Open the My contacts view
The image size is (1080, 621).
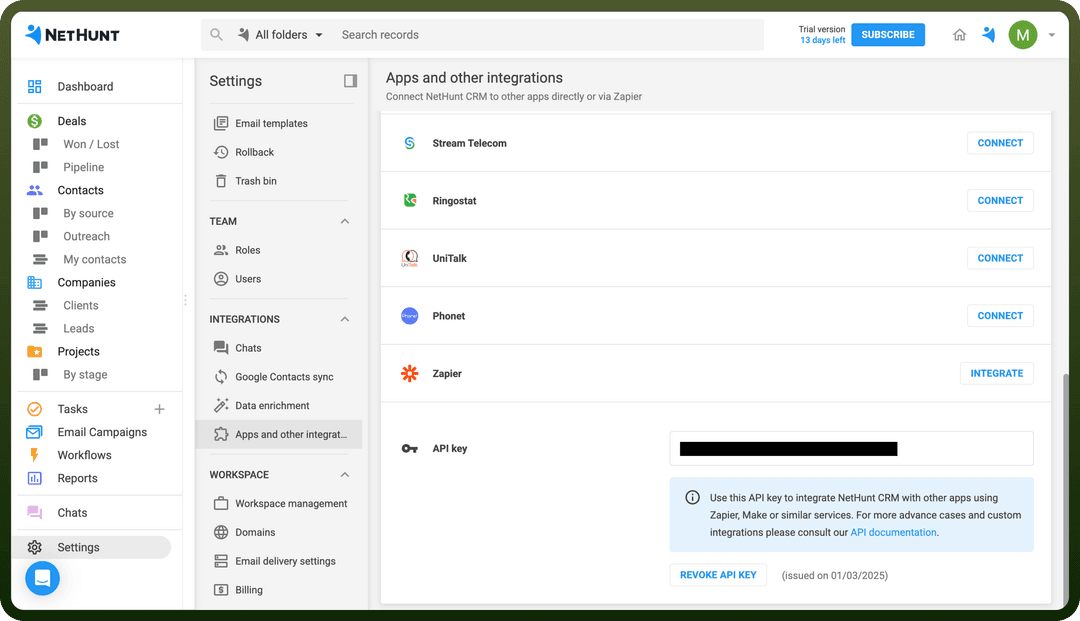click(94, 260)
